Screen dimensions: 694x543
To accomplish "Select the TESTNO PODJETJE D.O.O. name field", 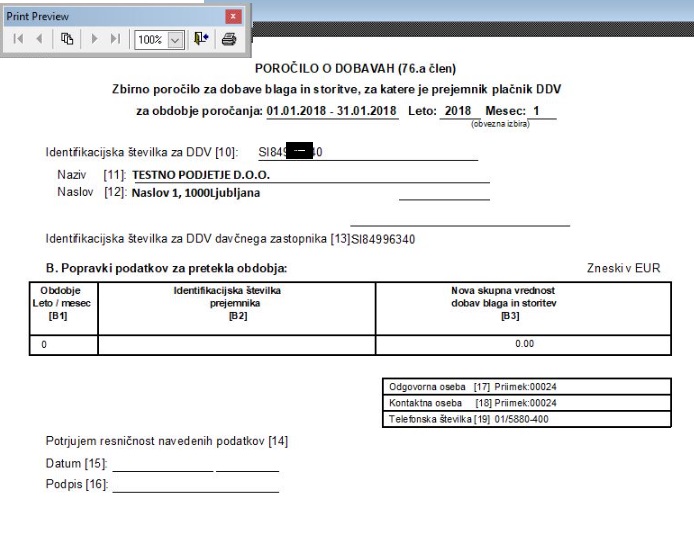I will pyautogui.click(x=311, y=175).
